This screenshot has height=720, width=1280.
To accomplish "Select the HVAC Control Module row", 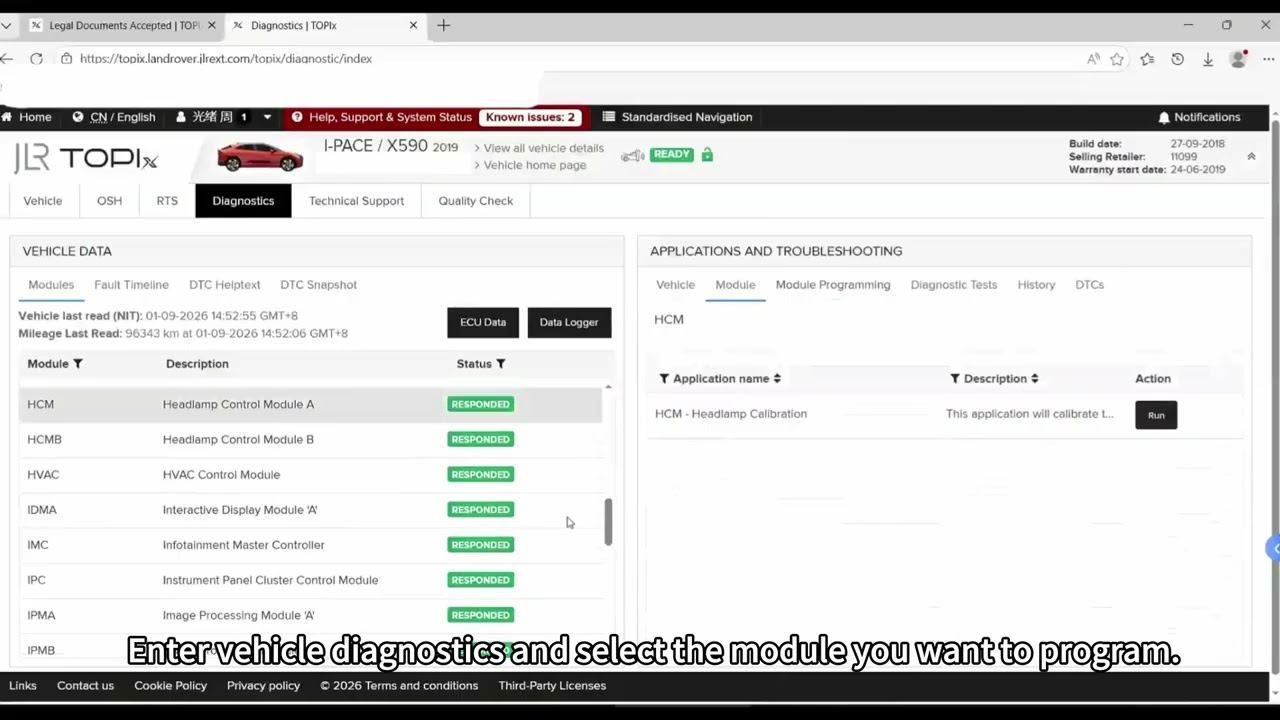I will 310,474.
